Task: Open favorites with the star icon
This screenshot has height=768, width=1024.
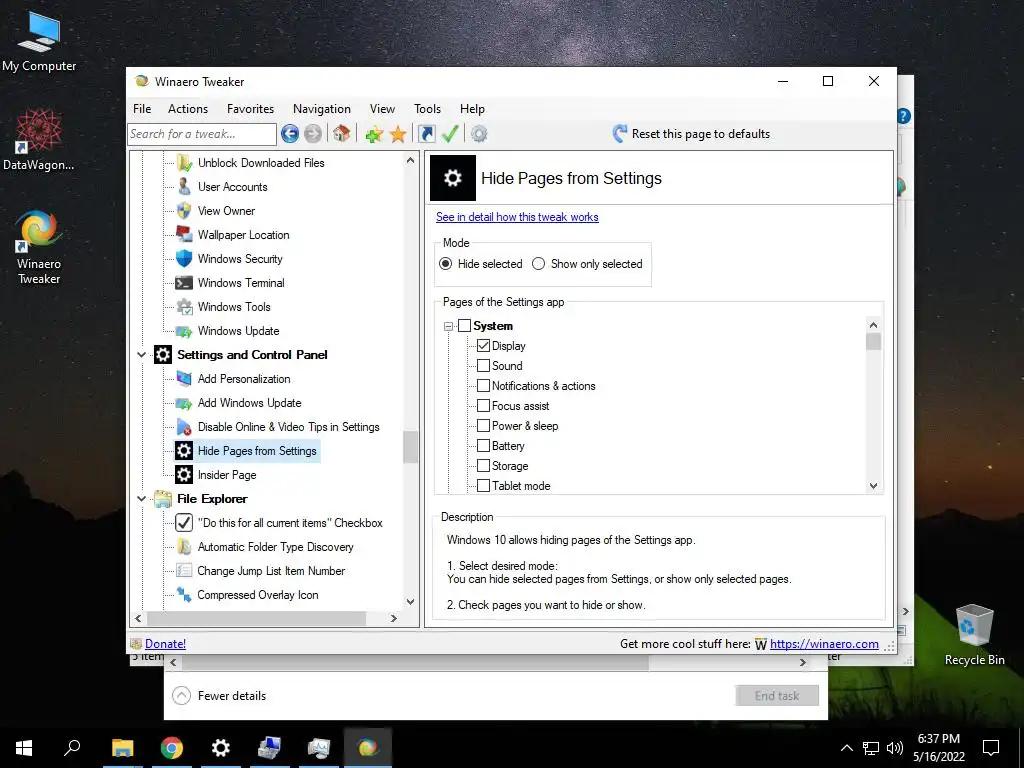Action: point(398,135)
